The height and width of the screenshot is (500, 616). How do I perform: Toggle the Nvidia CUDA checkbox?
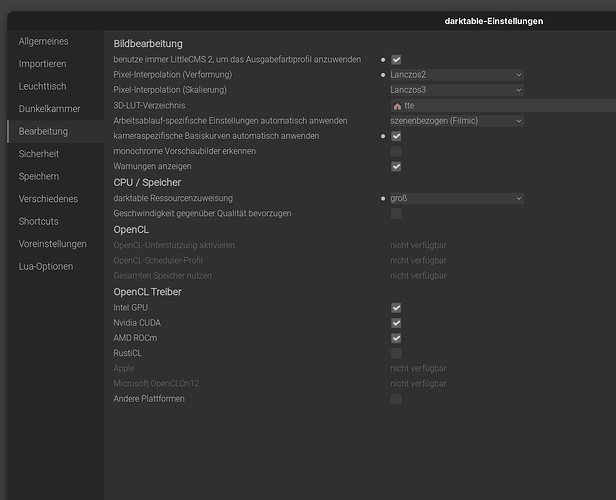point(396,323)
